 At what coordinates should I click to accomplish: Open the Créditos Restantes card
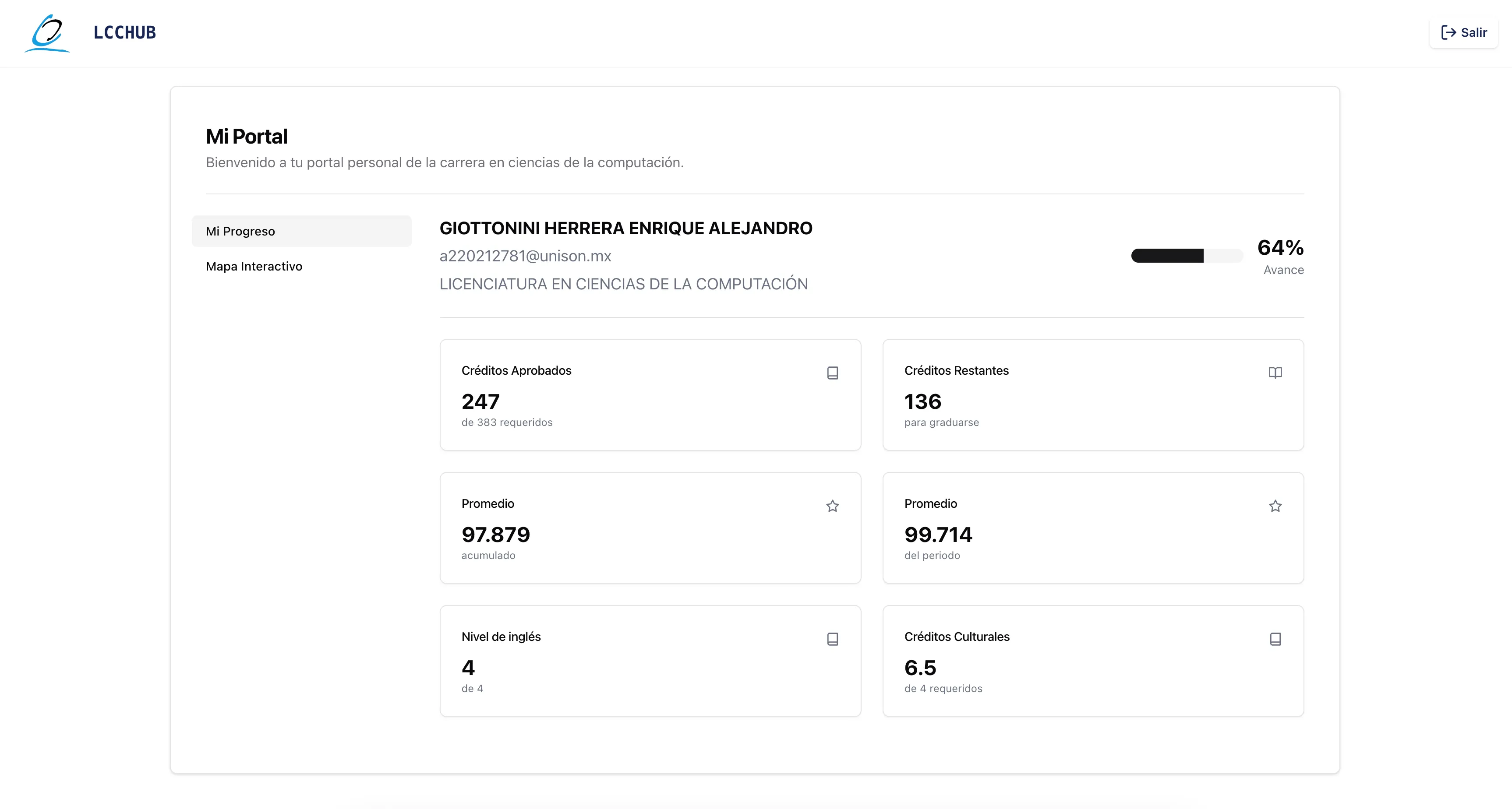point(1093,395)
